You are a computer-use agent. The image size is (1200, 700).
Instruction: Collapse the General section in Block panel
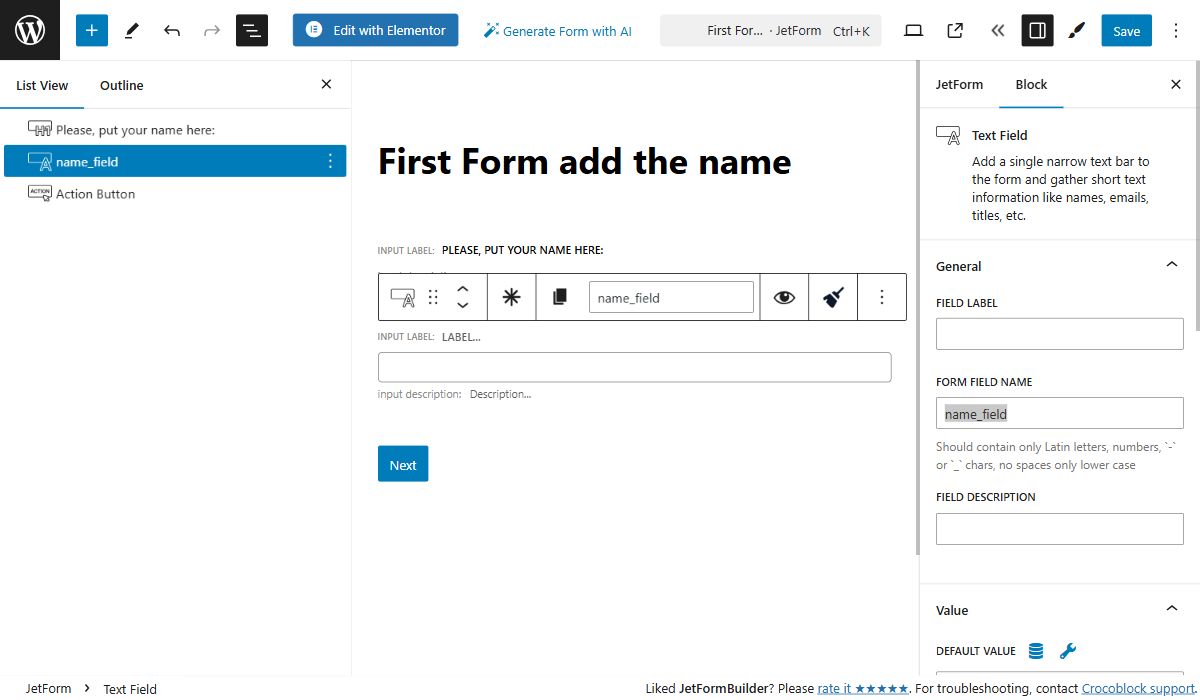click(1171, 264)
